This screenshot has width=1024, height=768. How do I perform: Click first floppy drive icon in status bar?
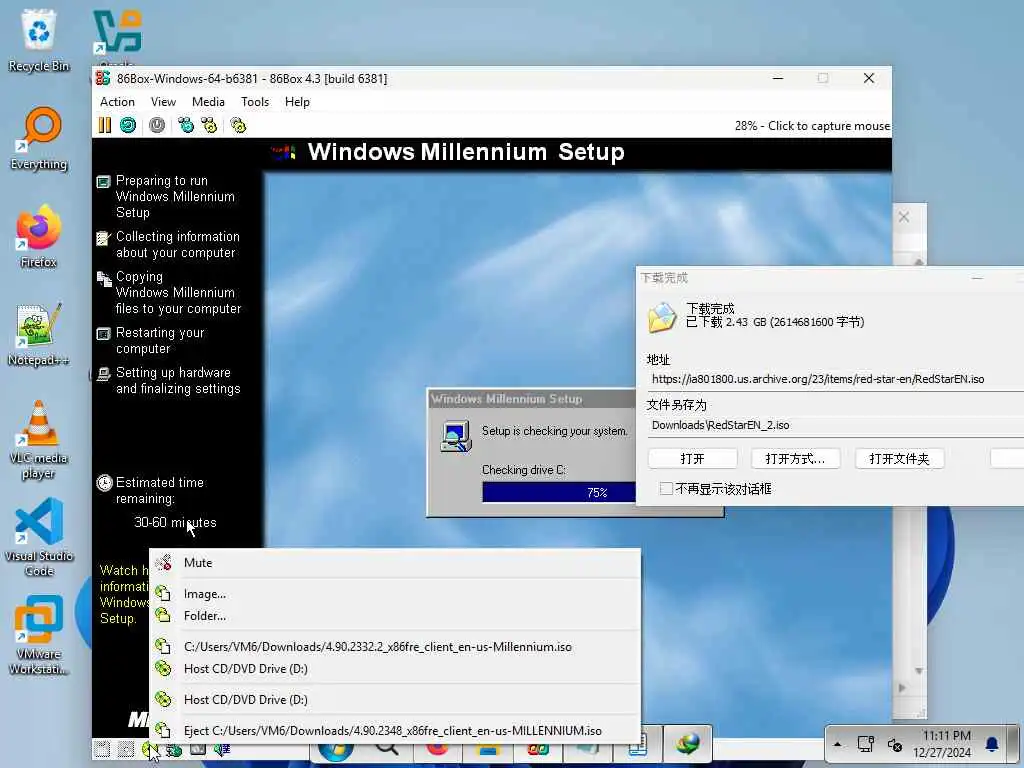101,749
